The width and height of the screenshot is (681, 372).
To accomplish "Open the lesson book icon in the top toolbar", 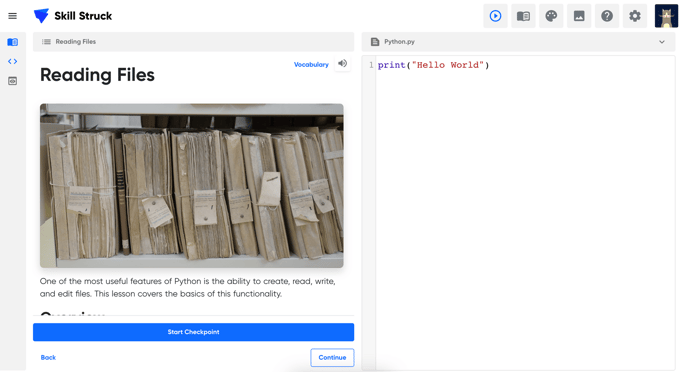I will pyautogui.click(x=523, y=16).
